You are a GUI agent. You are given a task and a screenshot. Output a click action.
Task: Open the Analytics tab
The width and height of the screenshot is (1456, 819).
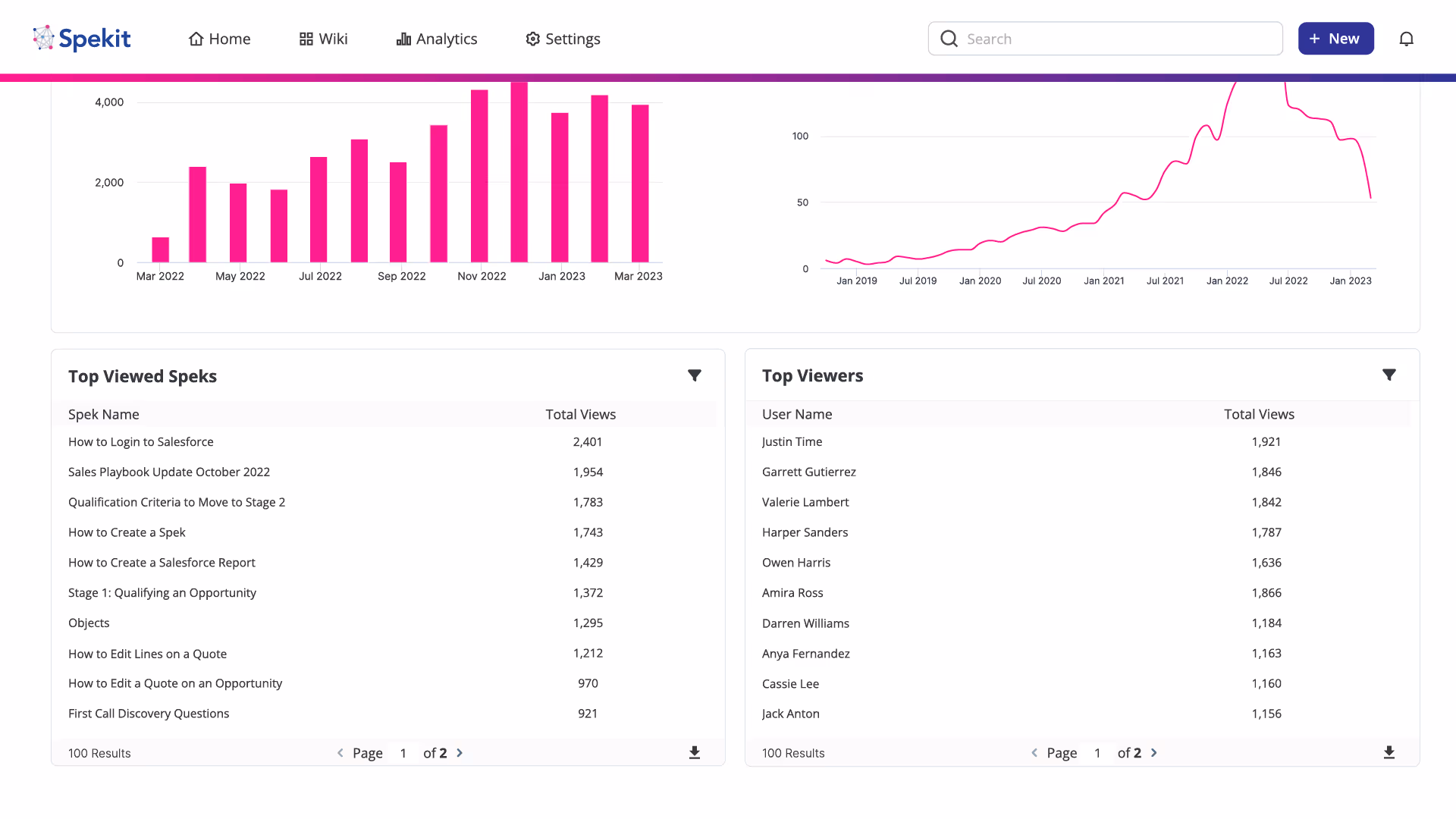[x=437, y=39]
